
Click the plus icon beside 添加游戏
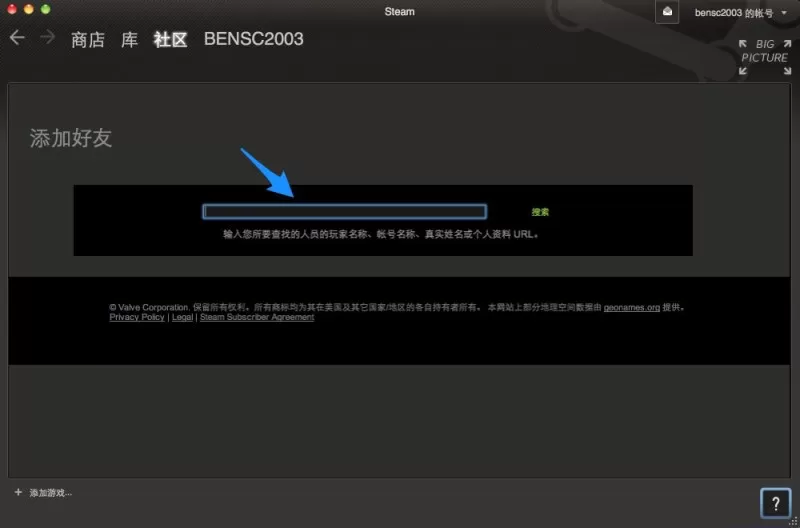point(18,492)
